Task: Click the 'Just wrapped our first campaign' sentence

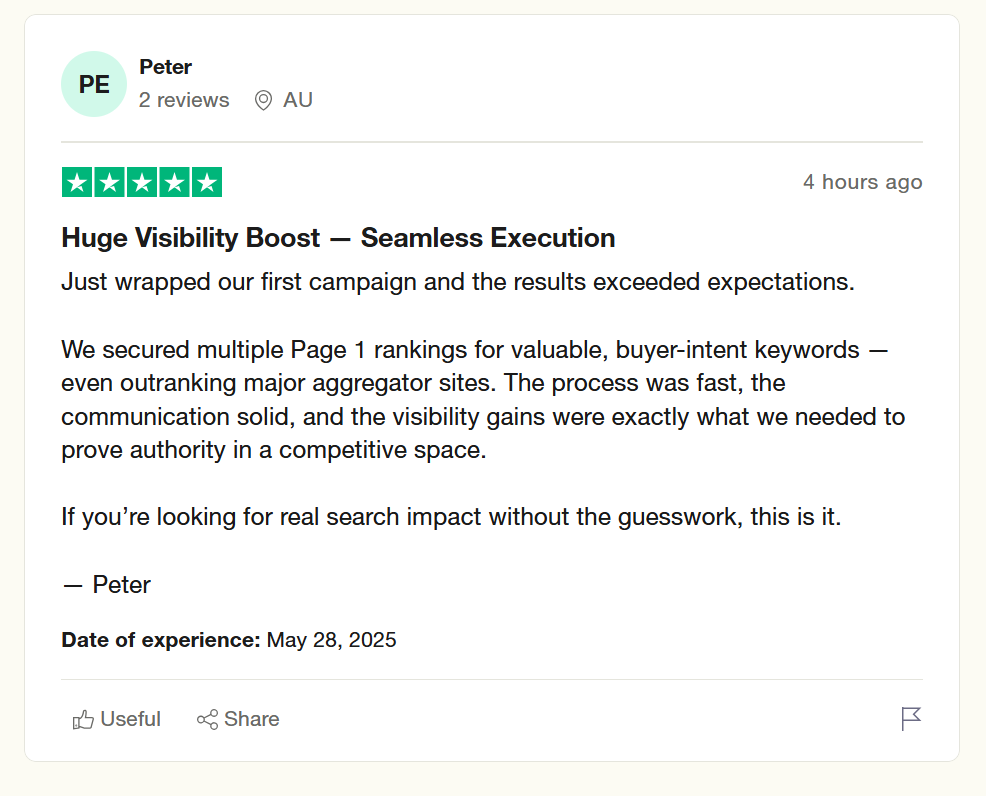Action: (x=458, y=281)
